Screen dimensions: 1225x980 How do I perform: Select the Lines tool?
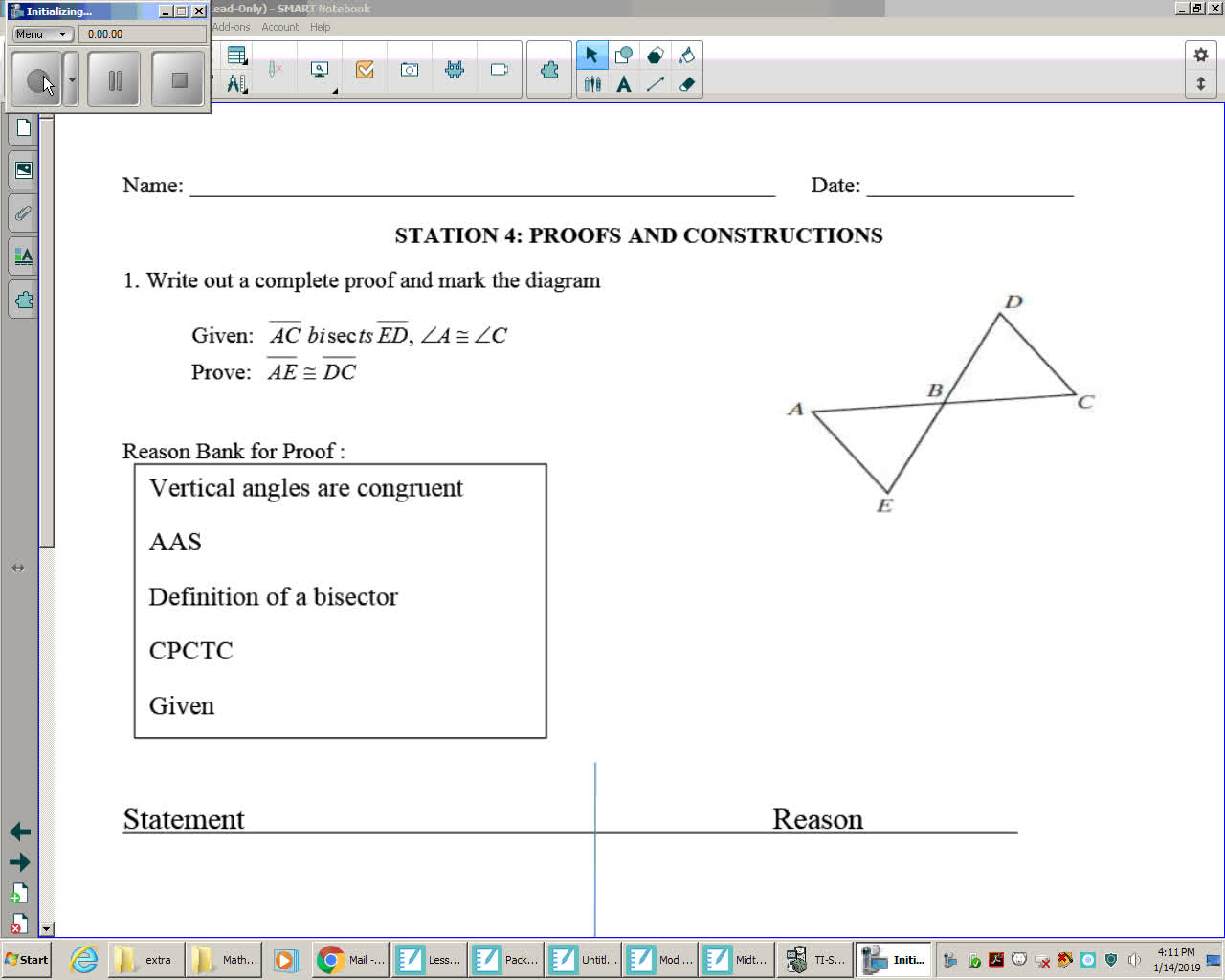(x=656, y=84)
